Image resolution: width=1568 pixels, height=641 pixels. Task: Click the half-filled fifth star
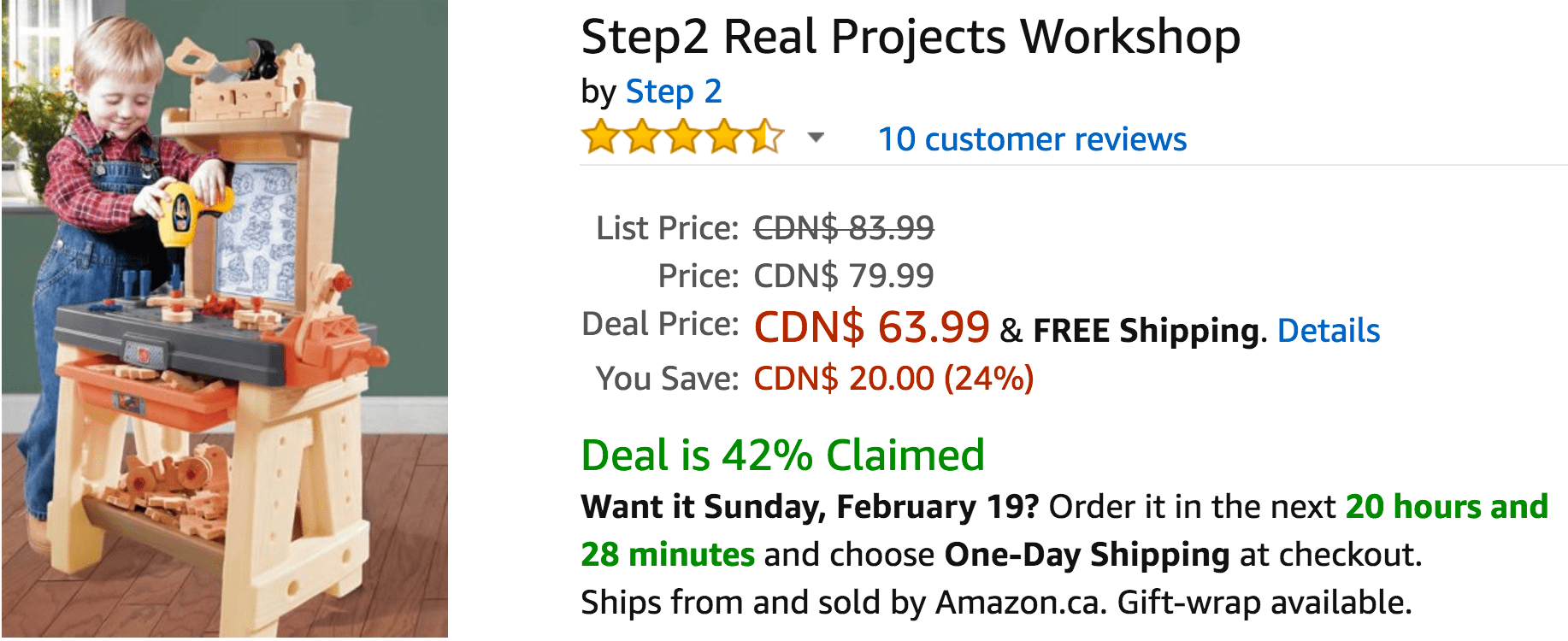(766, 138)
